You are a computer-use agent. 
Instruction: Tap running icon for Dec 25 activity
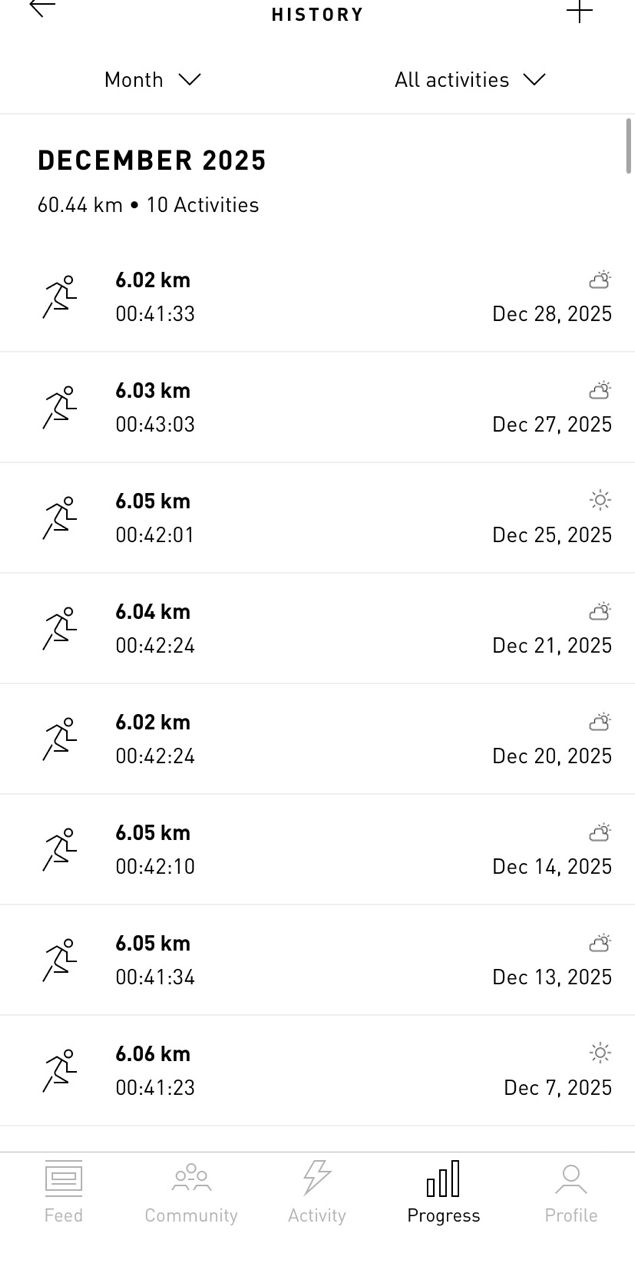coord(59,518)
